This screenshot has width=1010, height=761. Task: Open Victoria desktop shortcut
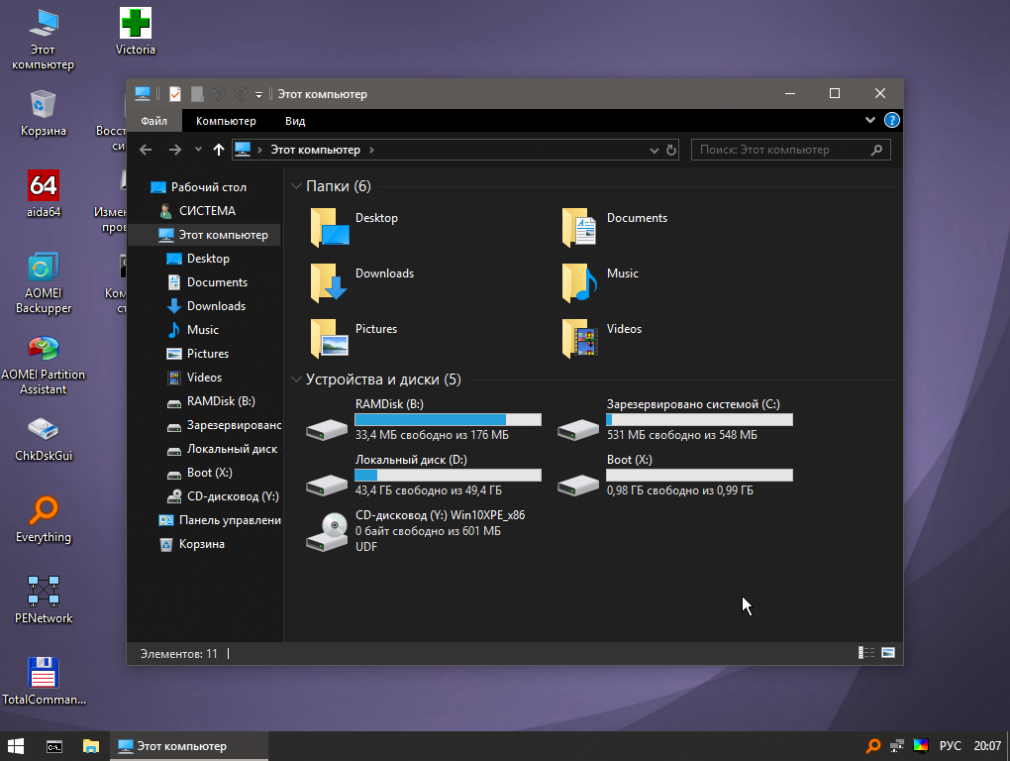(135, 31)
